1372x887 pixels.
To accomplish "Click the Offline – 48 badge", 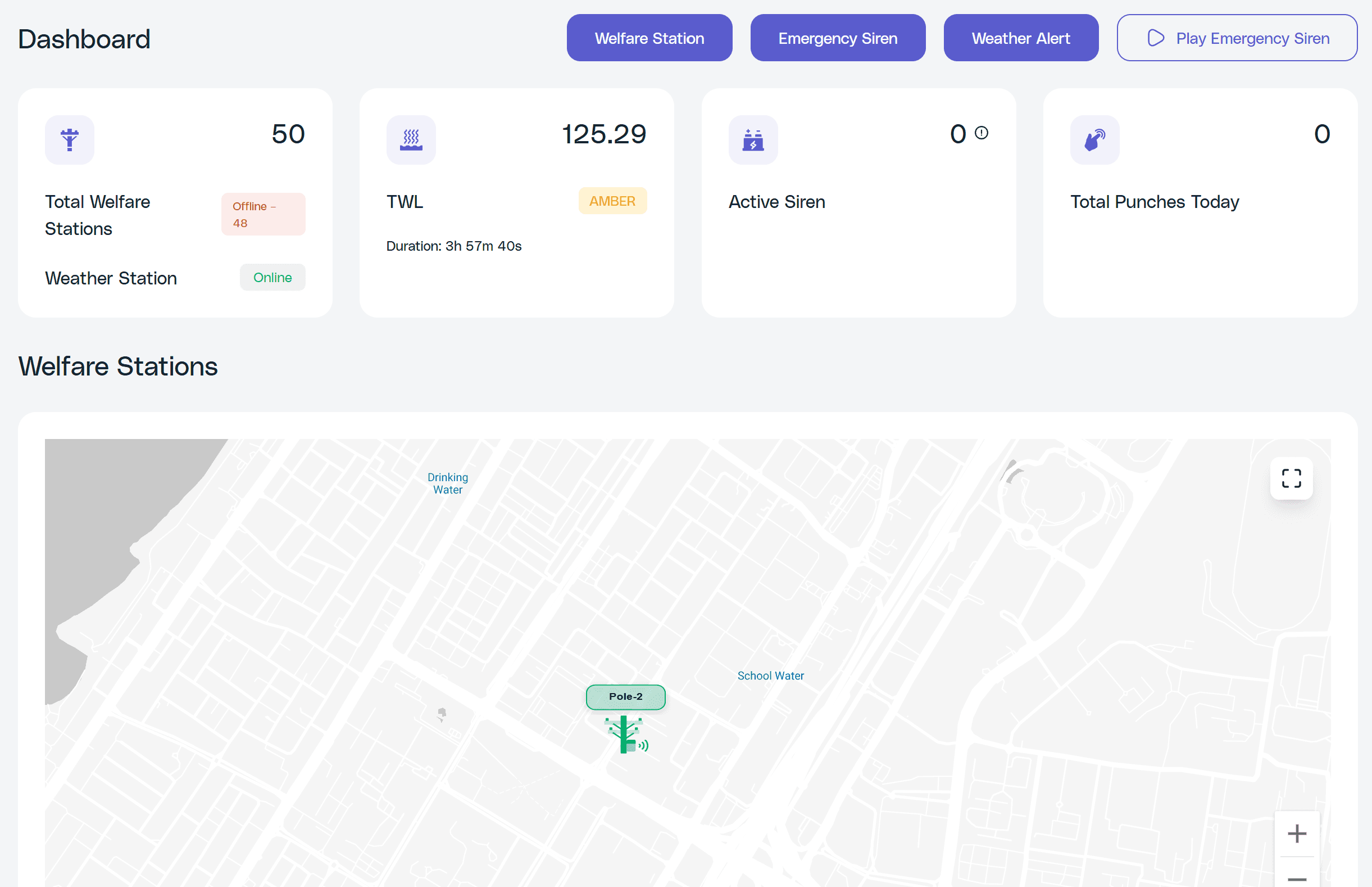I will (x=263, y=214).
